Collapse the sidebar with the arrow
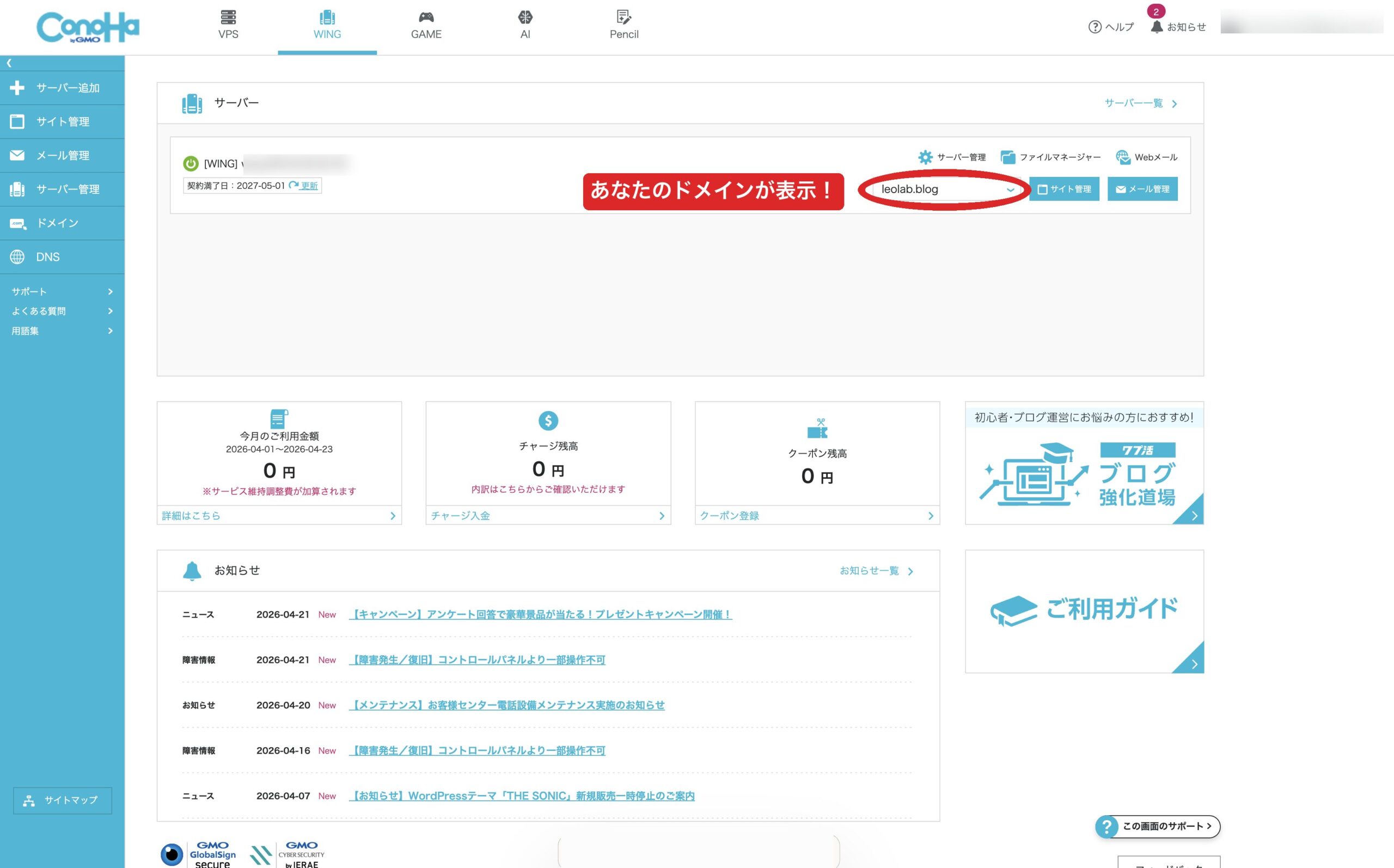Image resolution: width=1394 pixels, height=868 pixels. click(9, 63)
